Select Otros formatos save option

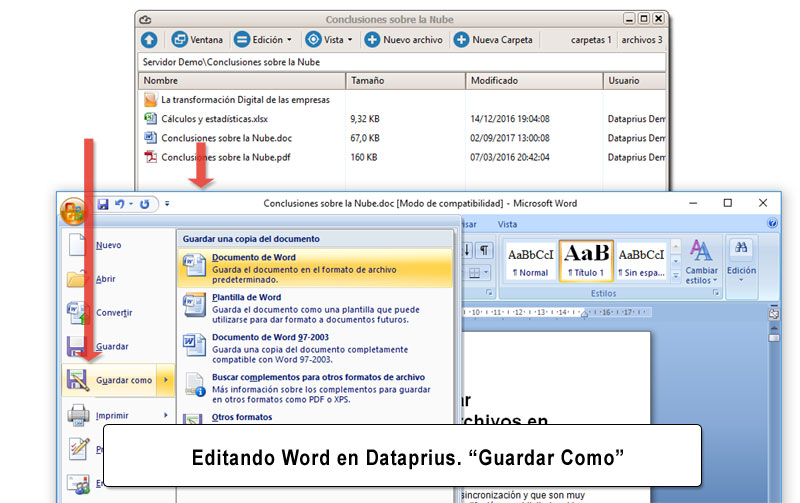315,417
